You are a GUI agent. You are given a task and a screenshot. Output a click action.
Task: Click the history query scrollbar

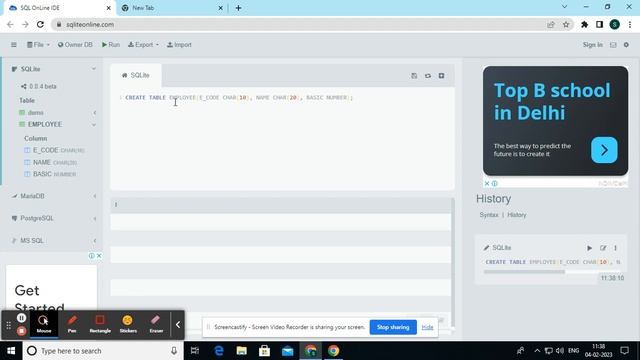coord(524,271)
